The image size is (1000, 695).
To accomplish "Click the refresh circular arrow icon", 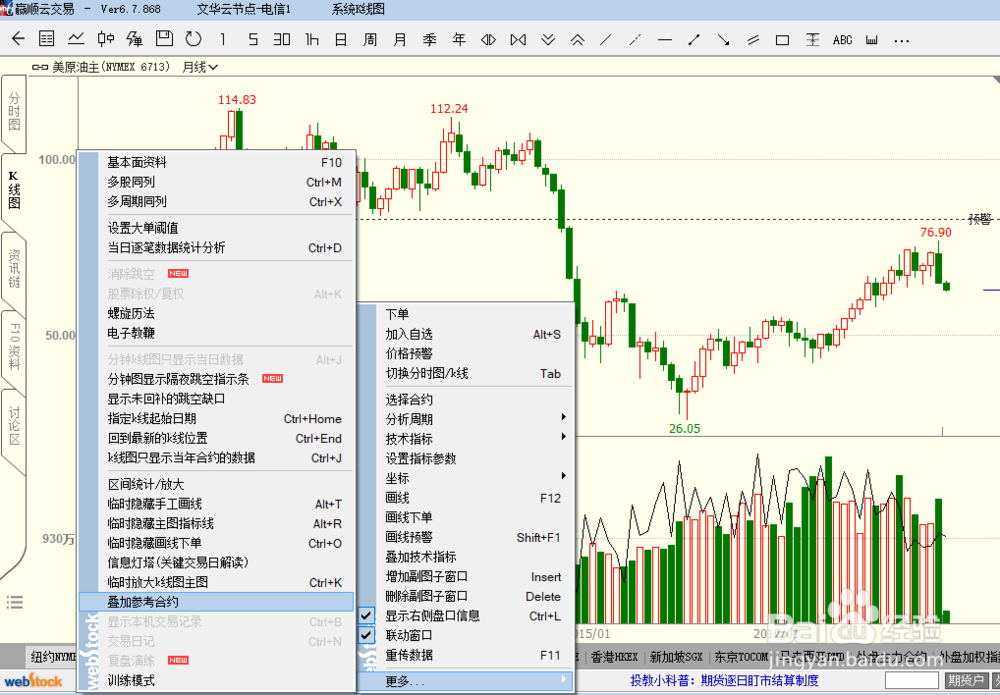I will tap(193, 39).
